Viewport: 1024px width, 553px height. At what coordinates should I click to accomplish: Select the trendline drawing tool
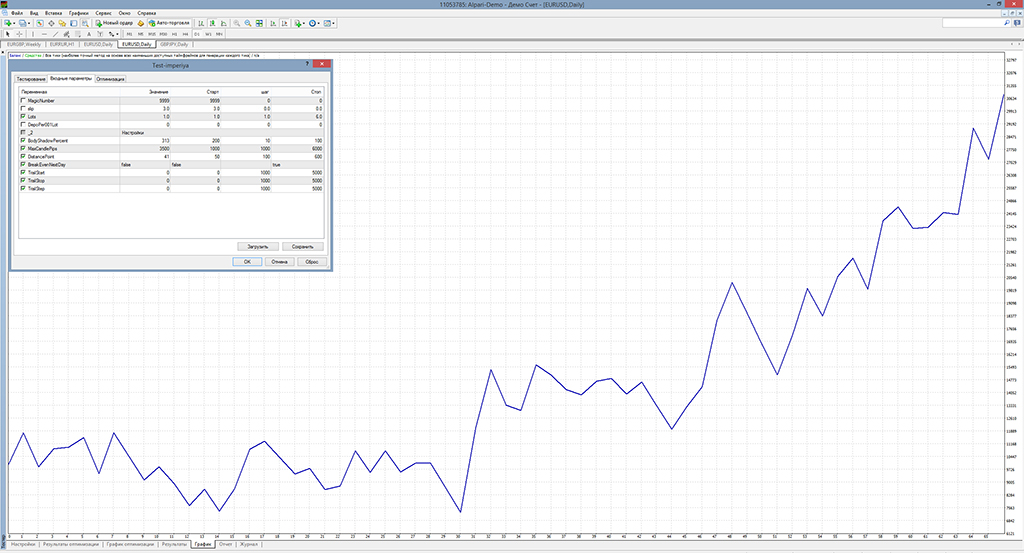(x=56, y=34)
